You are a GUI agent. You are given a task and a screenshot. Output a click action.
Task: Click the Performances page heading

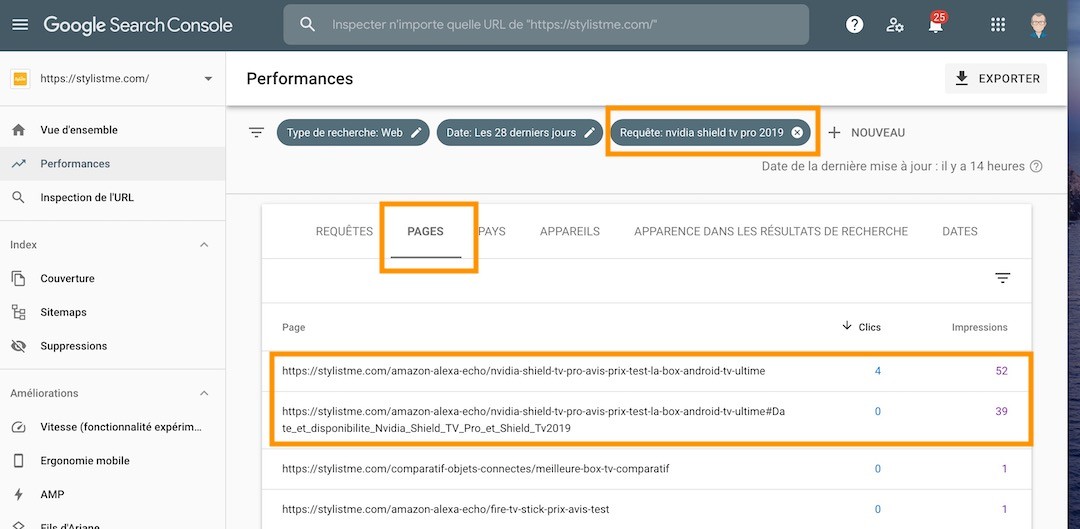tap(300, 79)
